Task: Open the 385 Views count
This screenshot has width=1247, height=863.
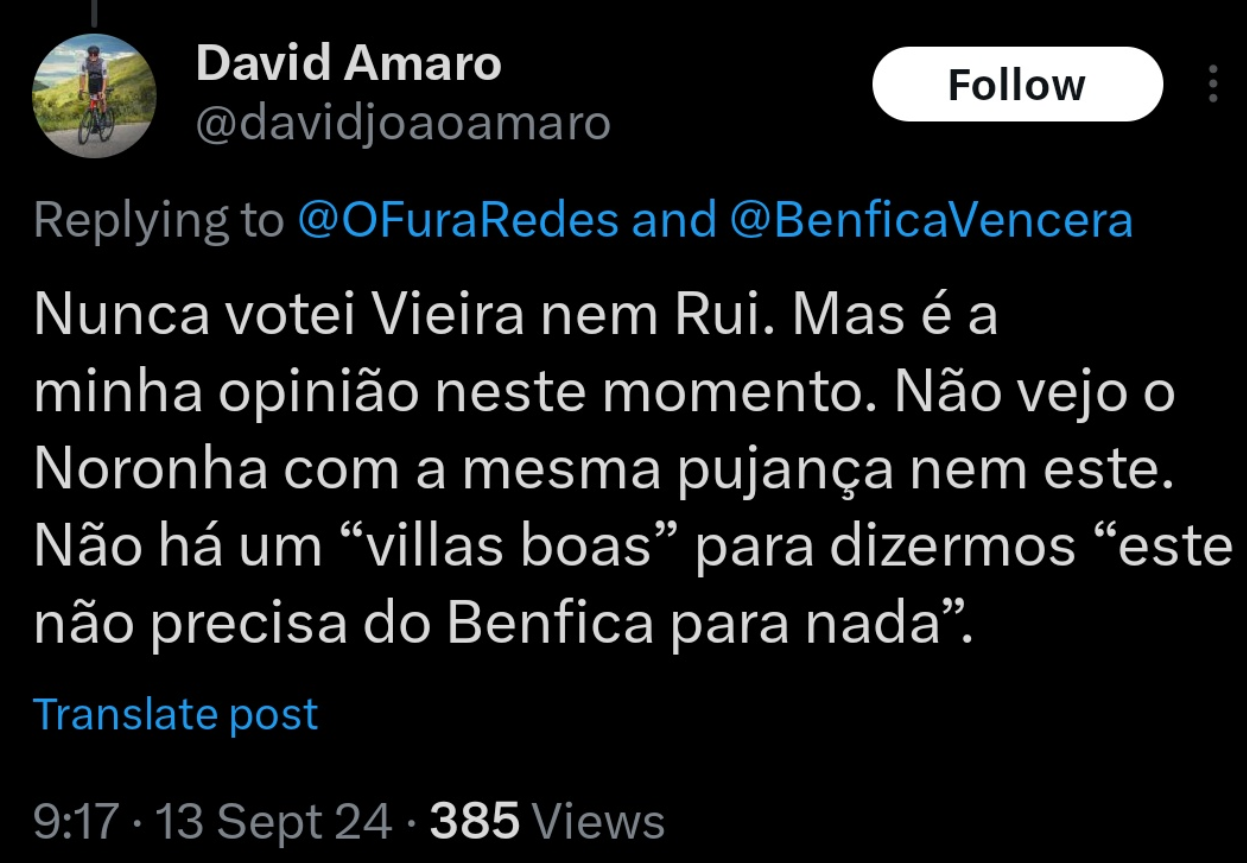Action: [x=548, y=822]
